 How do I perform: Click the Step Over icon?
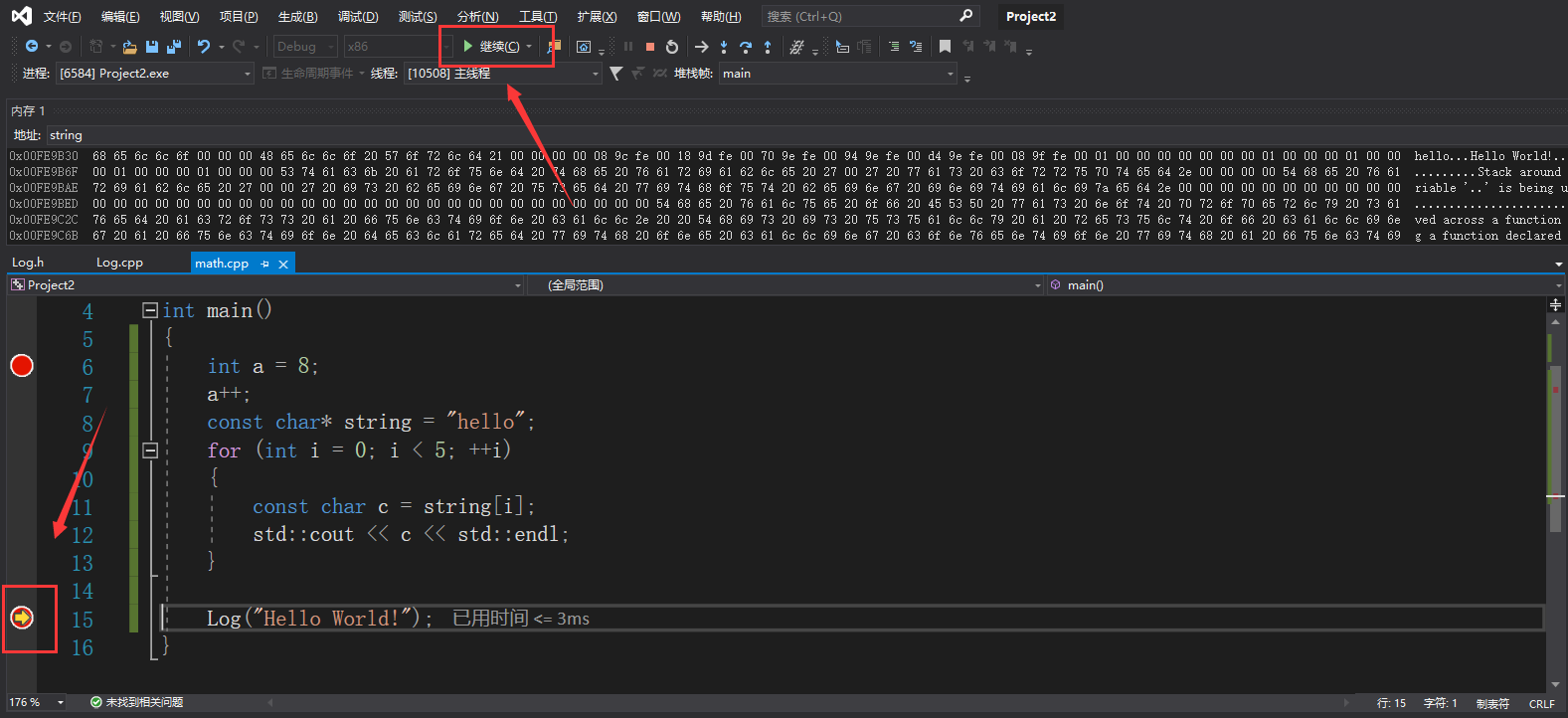click(x=746, y=47)
